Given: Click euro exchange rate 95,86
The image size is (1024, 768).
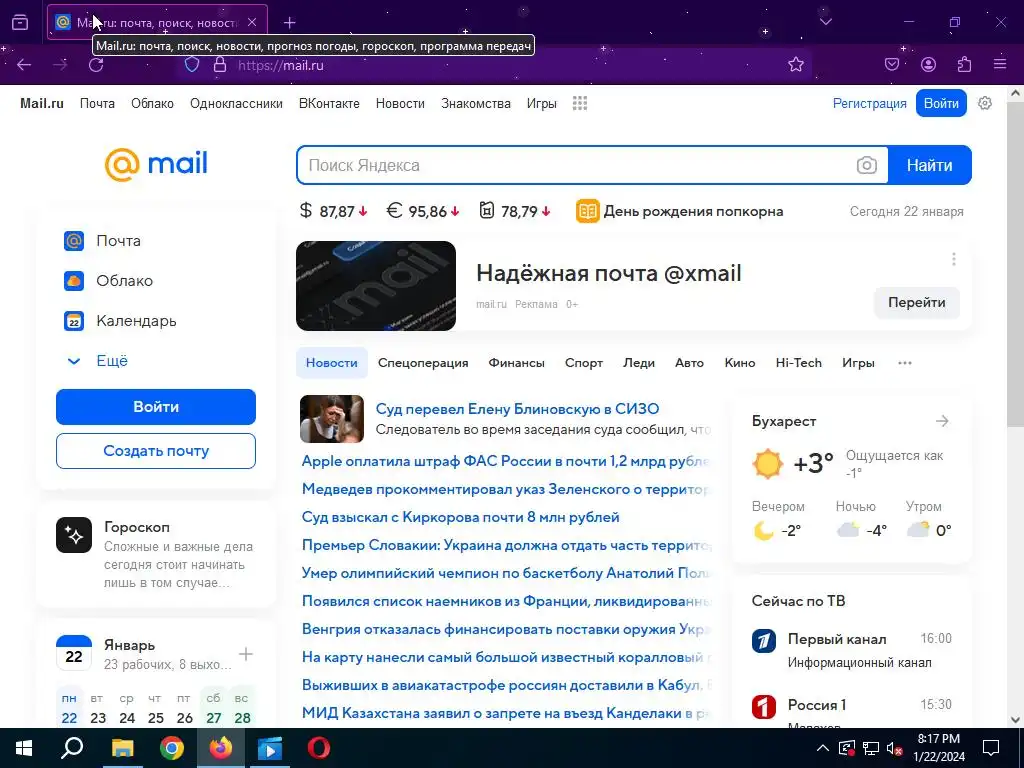Looking at the screenshot, I should click(x=423, y=212).
